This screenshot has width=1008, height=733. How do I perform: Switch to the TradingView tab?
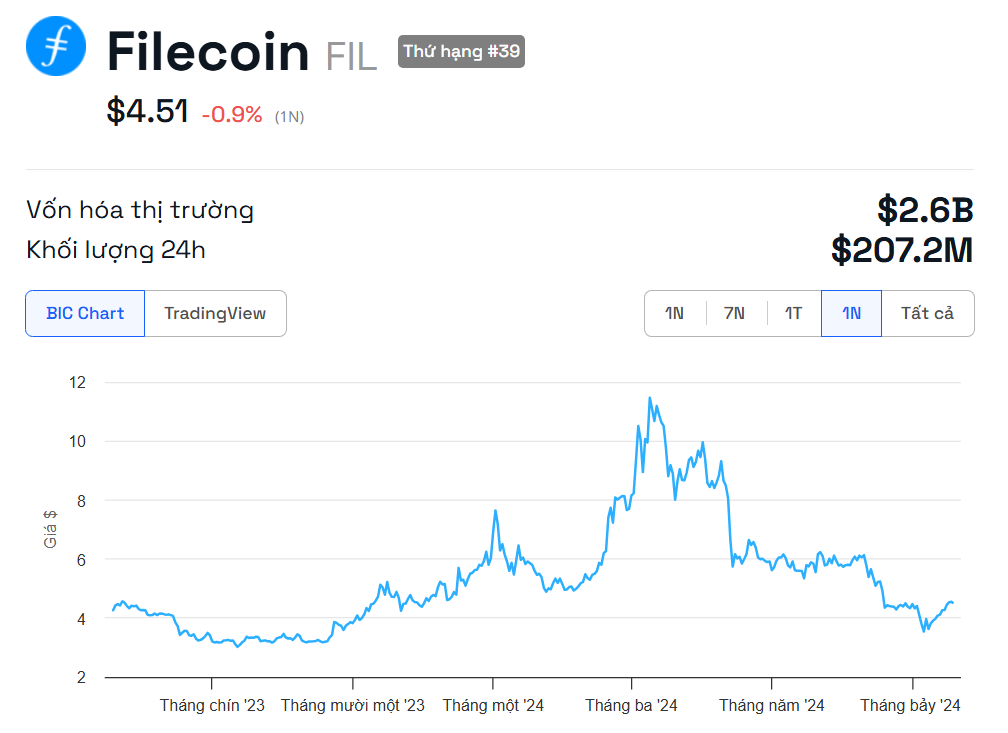click(215, 313)
